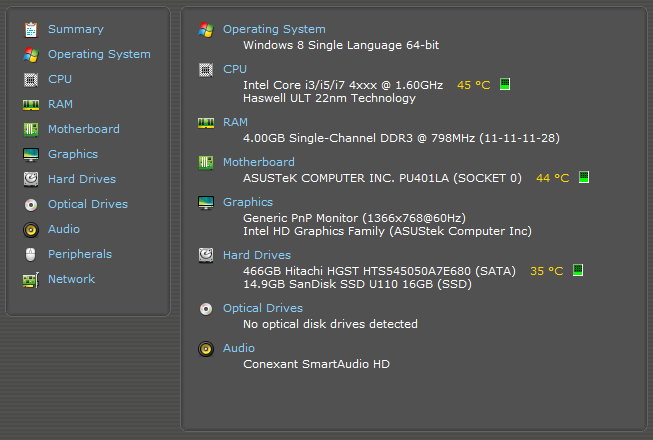Go to Motherboard section in sidebar
Viewport: 653px width, 440px height.
pyautogui.click(x=84, y=129)
